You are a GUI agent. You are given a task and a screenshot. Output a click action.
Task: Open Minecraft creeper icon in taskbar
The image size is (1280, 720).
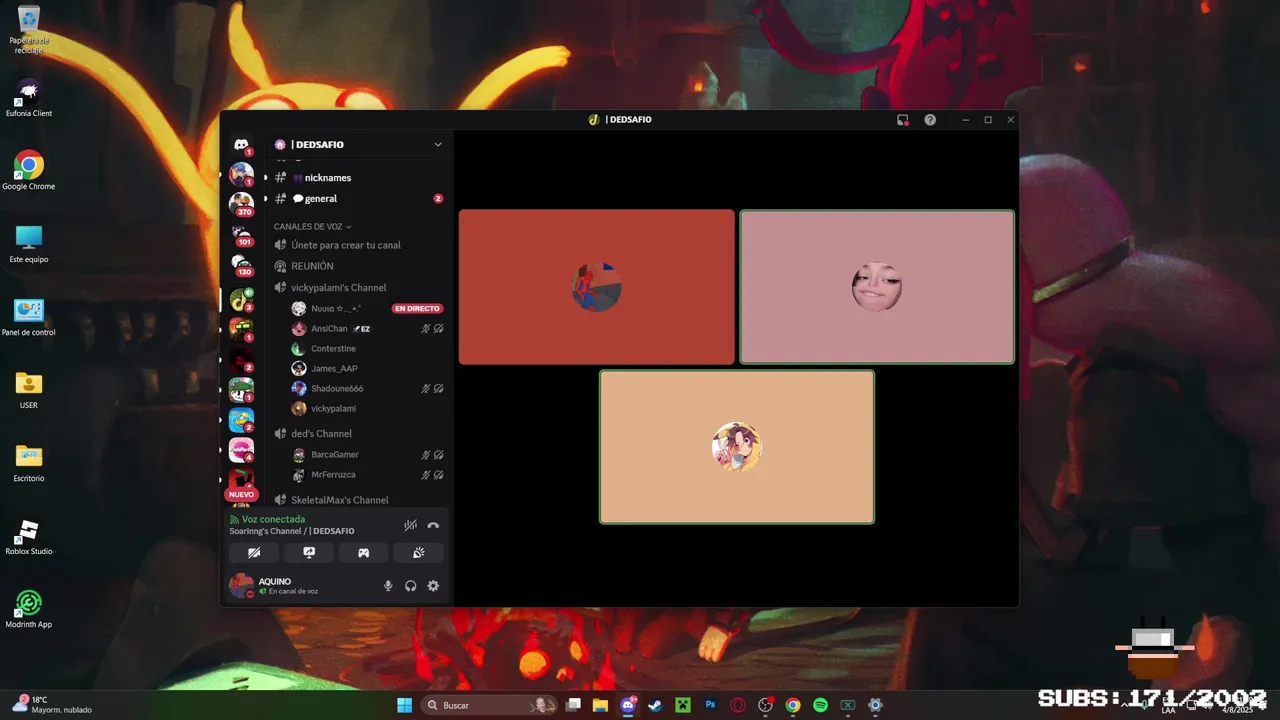tap(683, 705)
